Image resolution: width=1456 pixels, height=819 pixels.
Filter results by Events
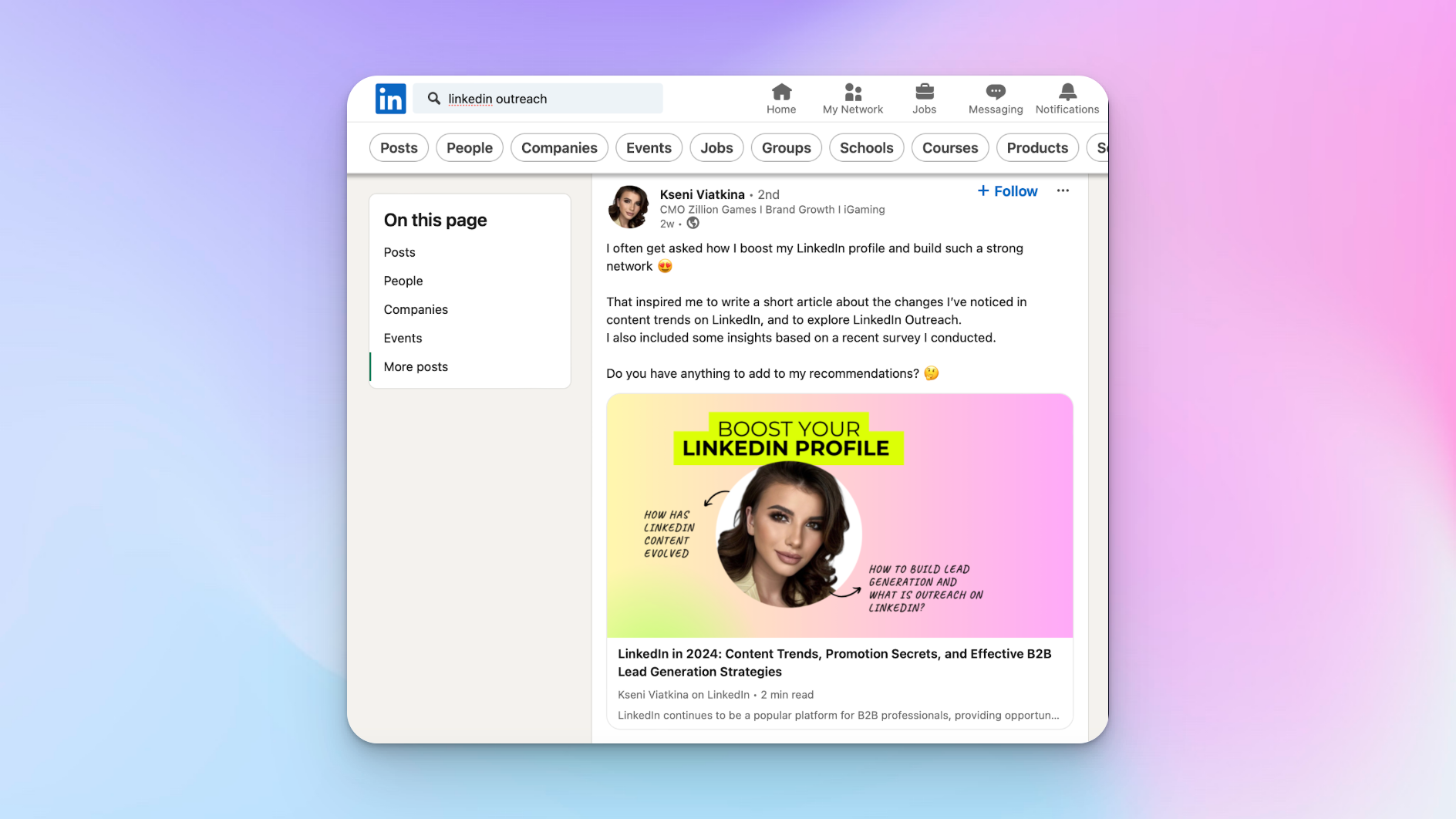pos(649,148)
